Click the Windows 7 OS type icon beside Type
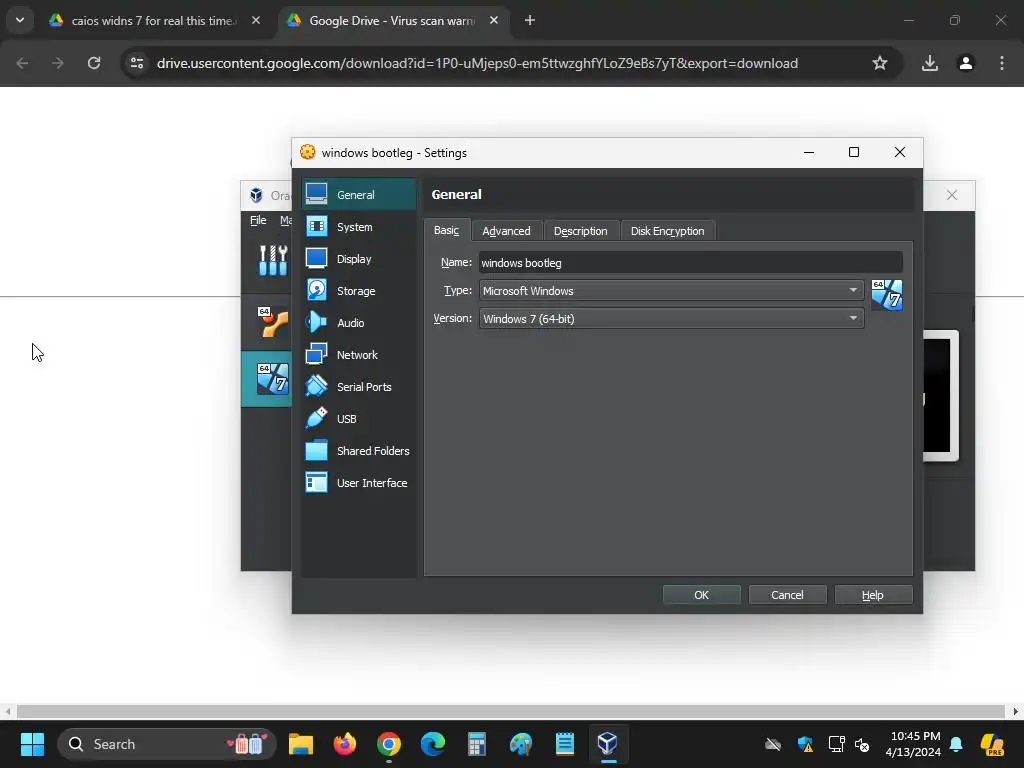 point(887,295)
